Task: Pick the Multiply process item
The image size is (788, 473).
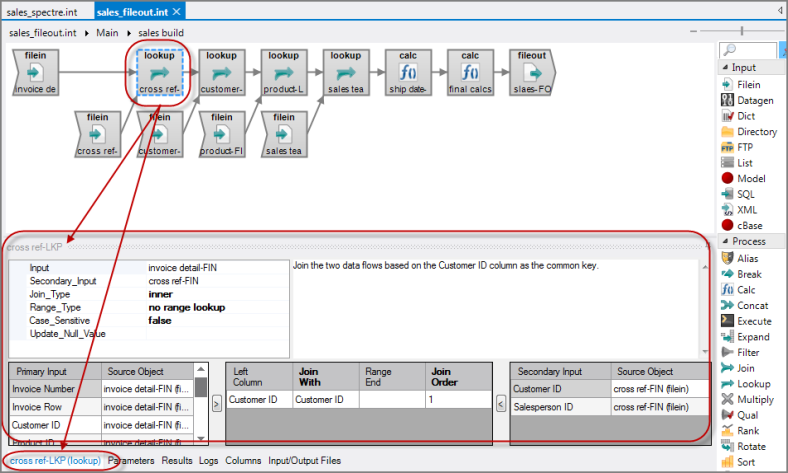Action: coord(748,399)
